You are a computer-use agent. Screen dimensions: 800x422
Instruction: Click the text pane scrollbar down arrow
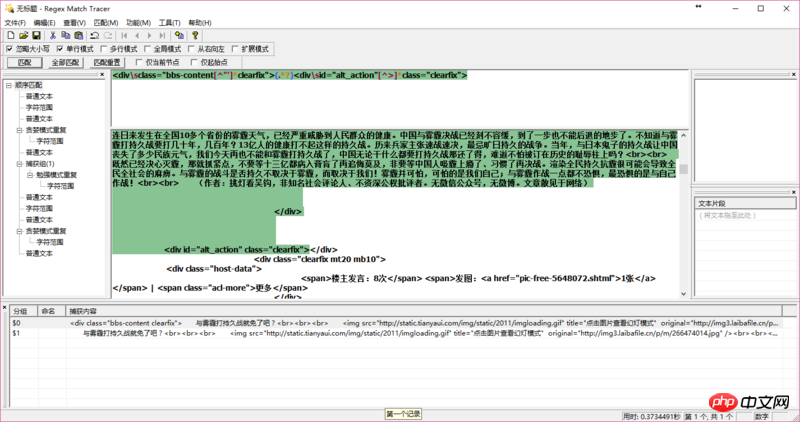pos(684,293)
